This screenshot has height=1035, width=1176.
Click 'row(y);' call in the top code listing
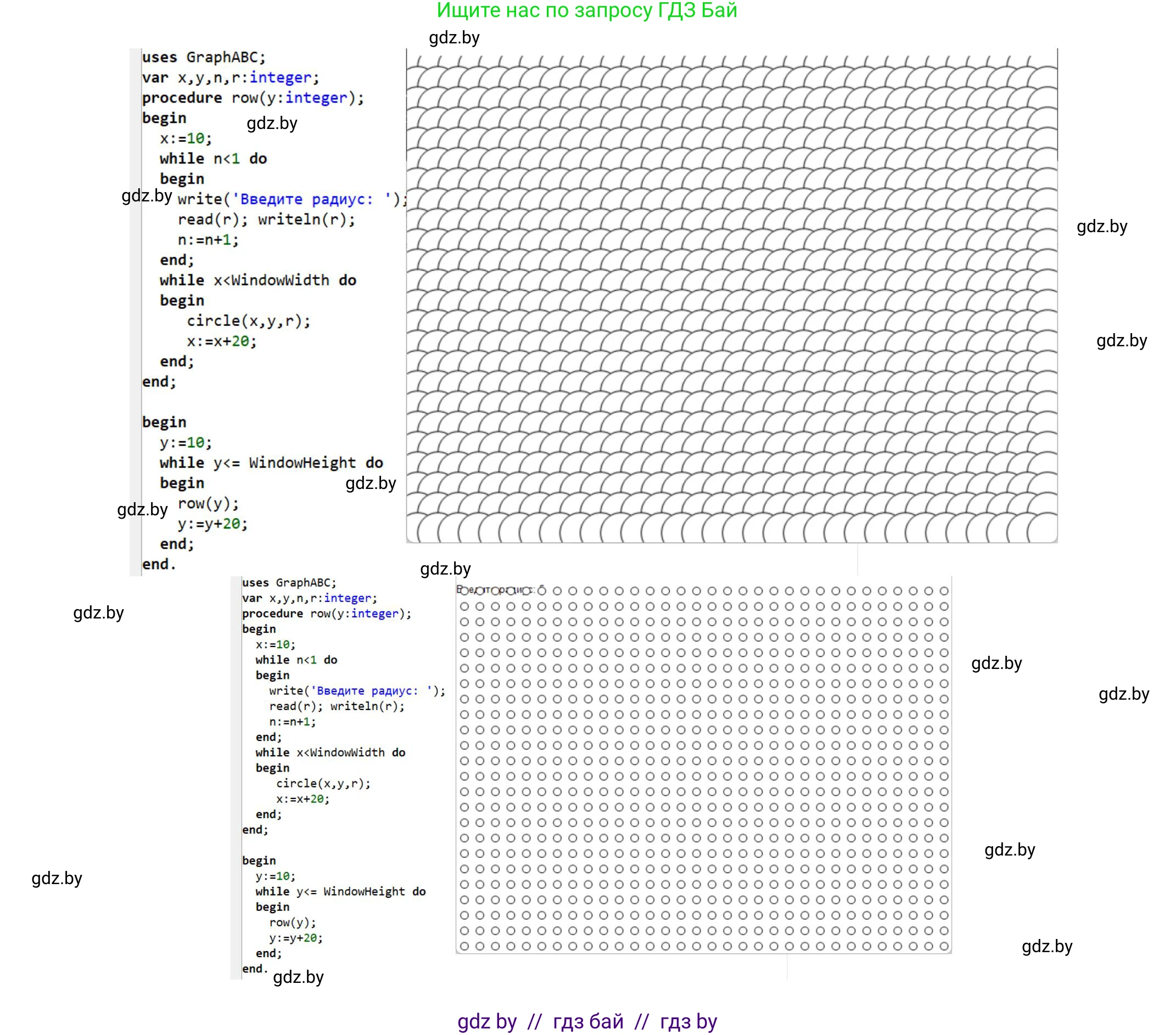tap(208, 504)
